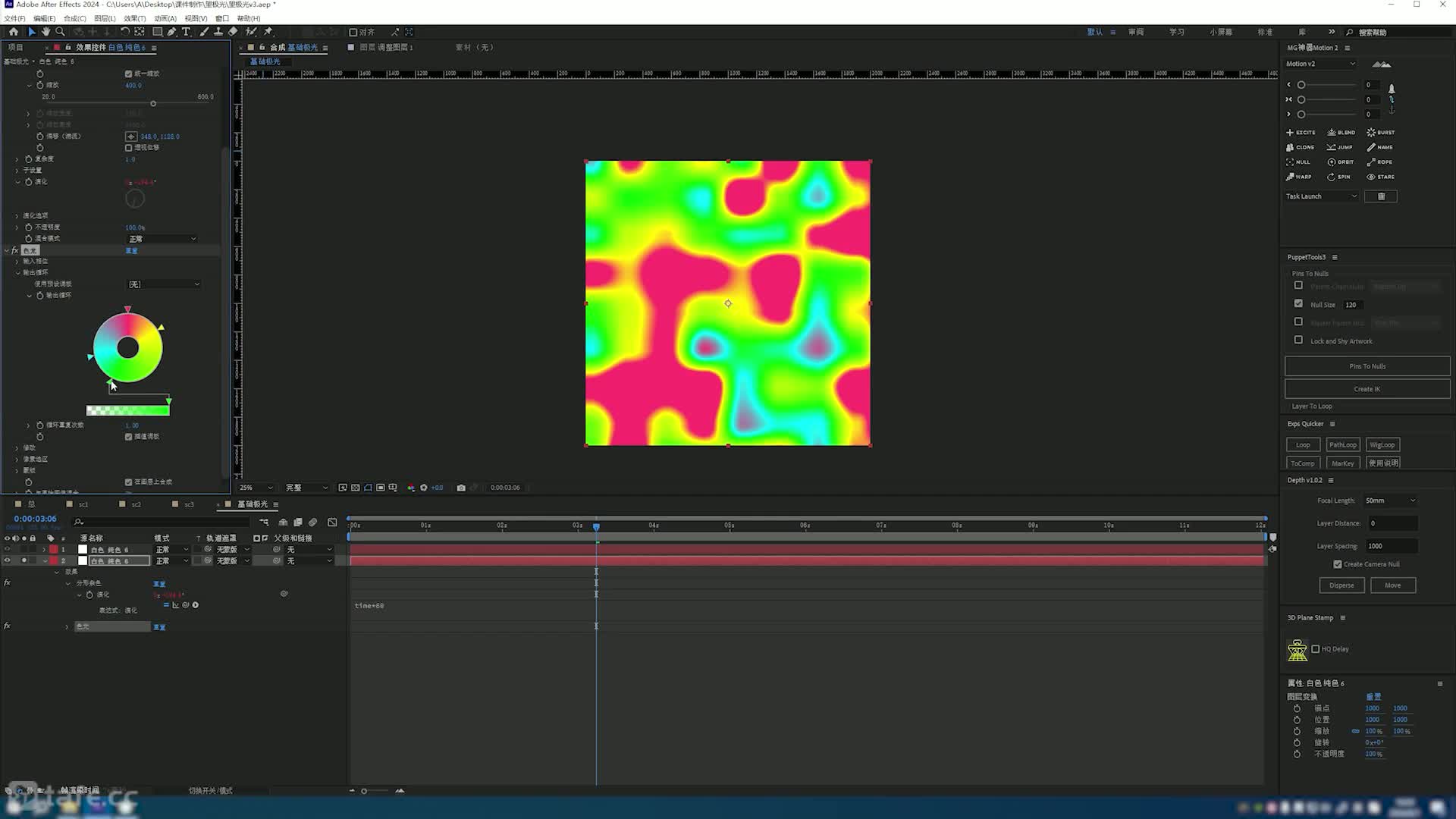The height and width of the screenshot is (819, 1456).
Task: Switch to the sc3 timeline tab
Action: click(188, 504)
